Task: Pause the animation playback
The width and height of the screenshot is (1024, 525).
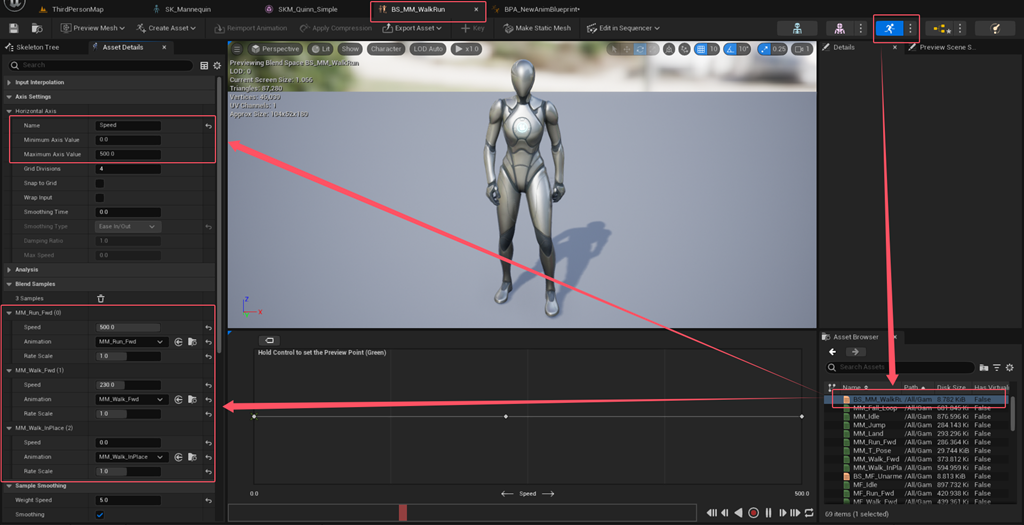Action: (x=768, y=513)
